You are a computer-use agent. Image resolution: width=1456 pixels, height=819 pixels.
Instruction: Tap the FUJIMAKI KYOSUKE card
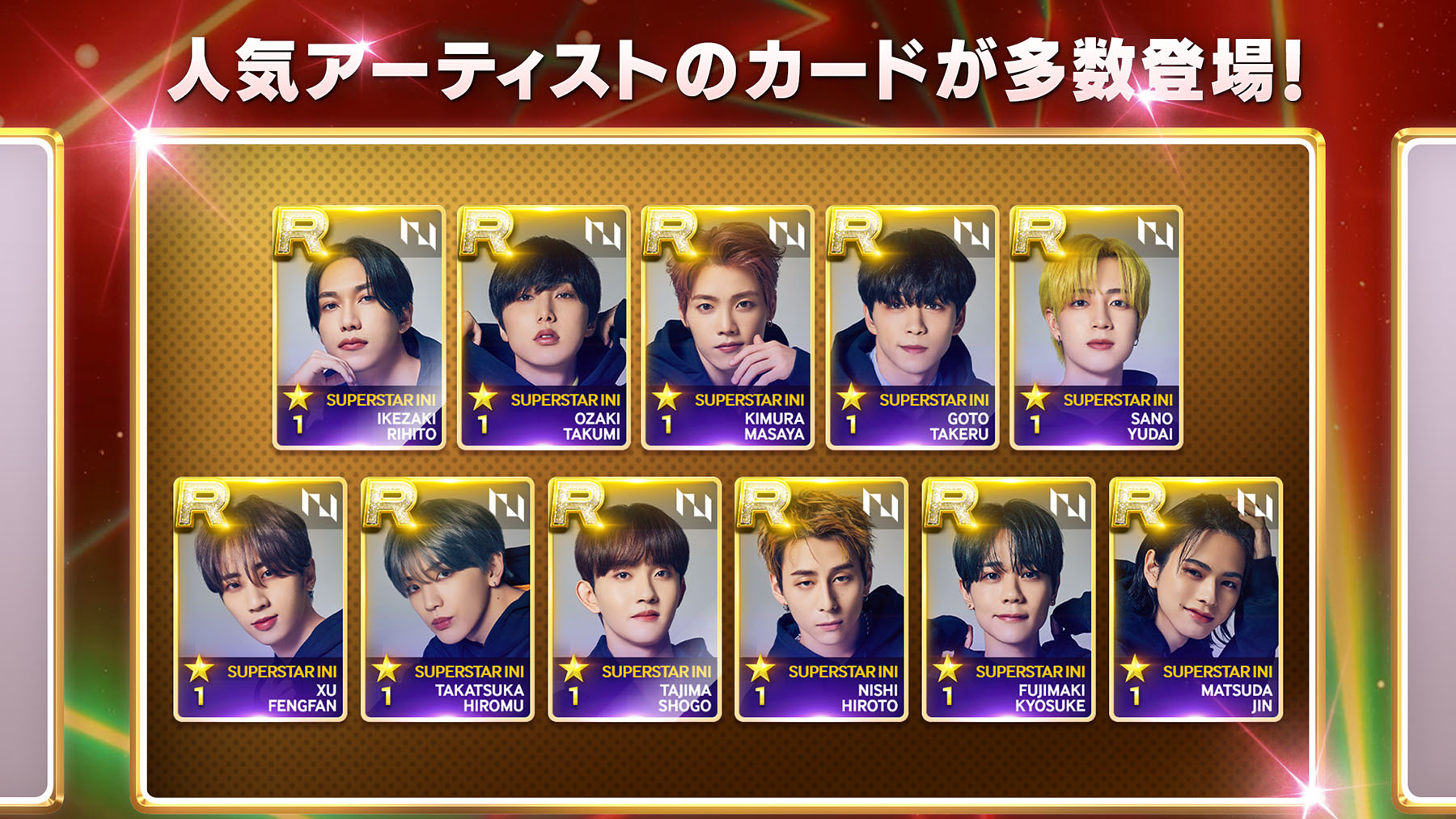1009,599
